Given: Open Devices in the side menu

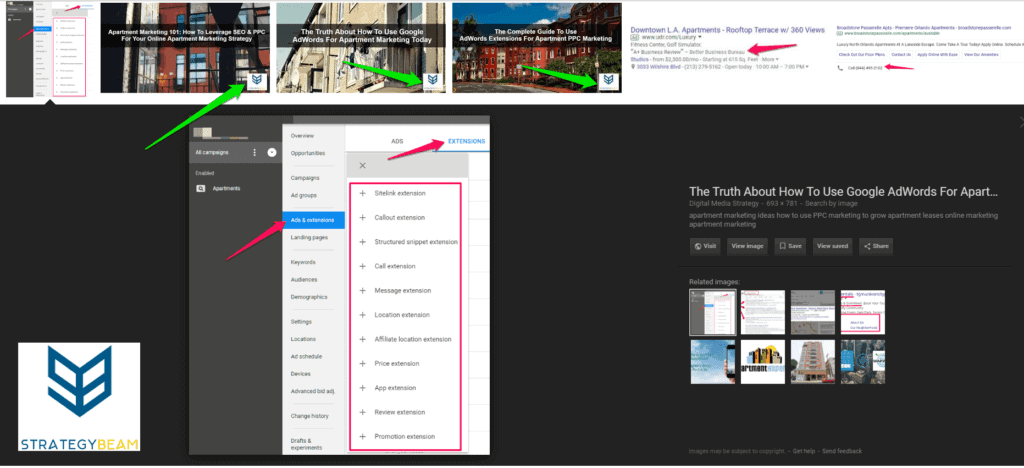Looking at the screenshot, I should coord(300,374).
